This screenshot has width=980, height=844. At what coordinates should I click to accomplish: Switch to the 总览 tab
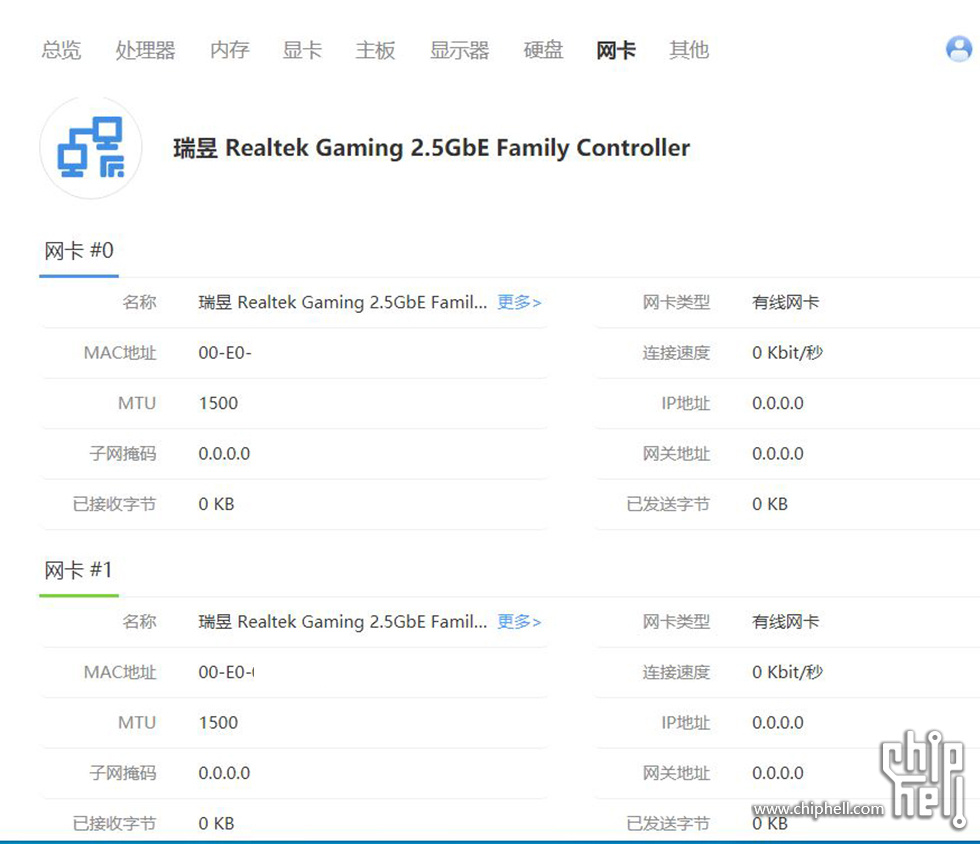click(61, 50)
